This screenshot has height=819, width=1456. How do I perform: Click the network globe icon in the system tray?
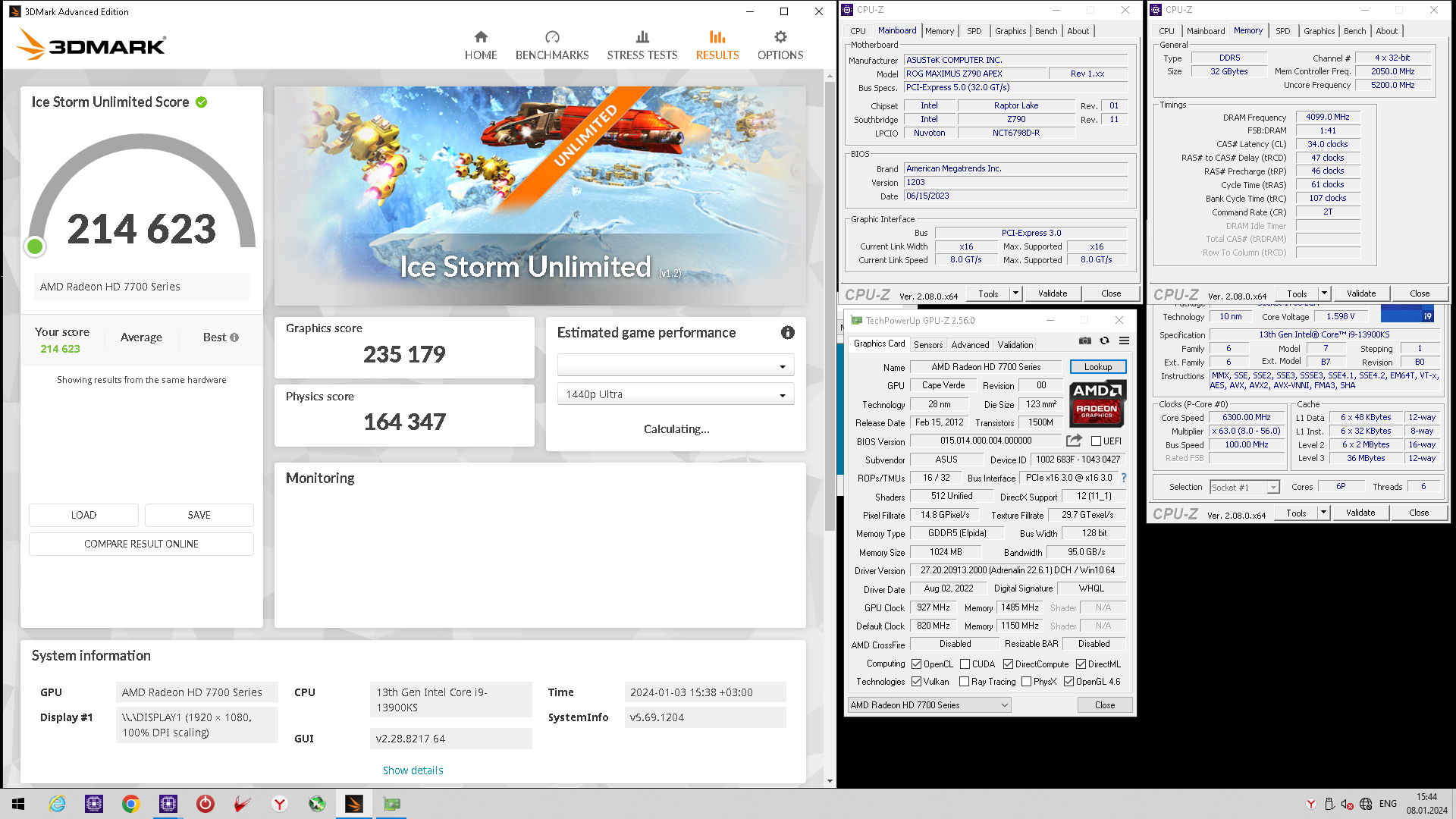click(1366, 804)
